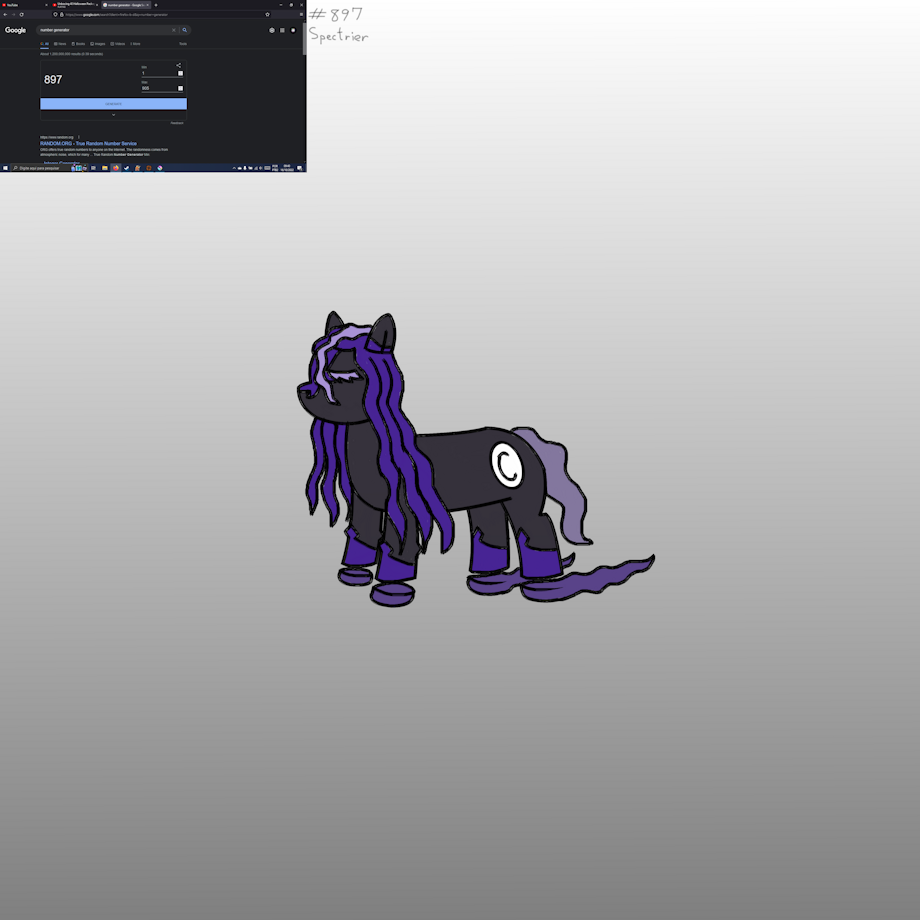The width and height of the screenshot is (920, 920).
Task: Open the three-dot menu beside random.org URL
Action: [79, 137]
